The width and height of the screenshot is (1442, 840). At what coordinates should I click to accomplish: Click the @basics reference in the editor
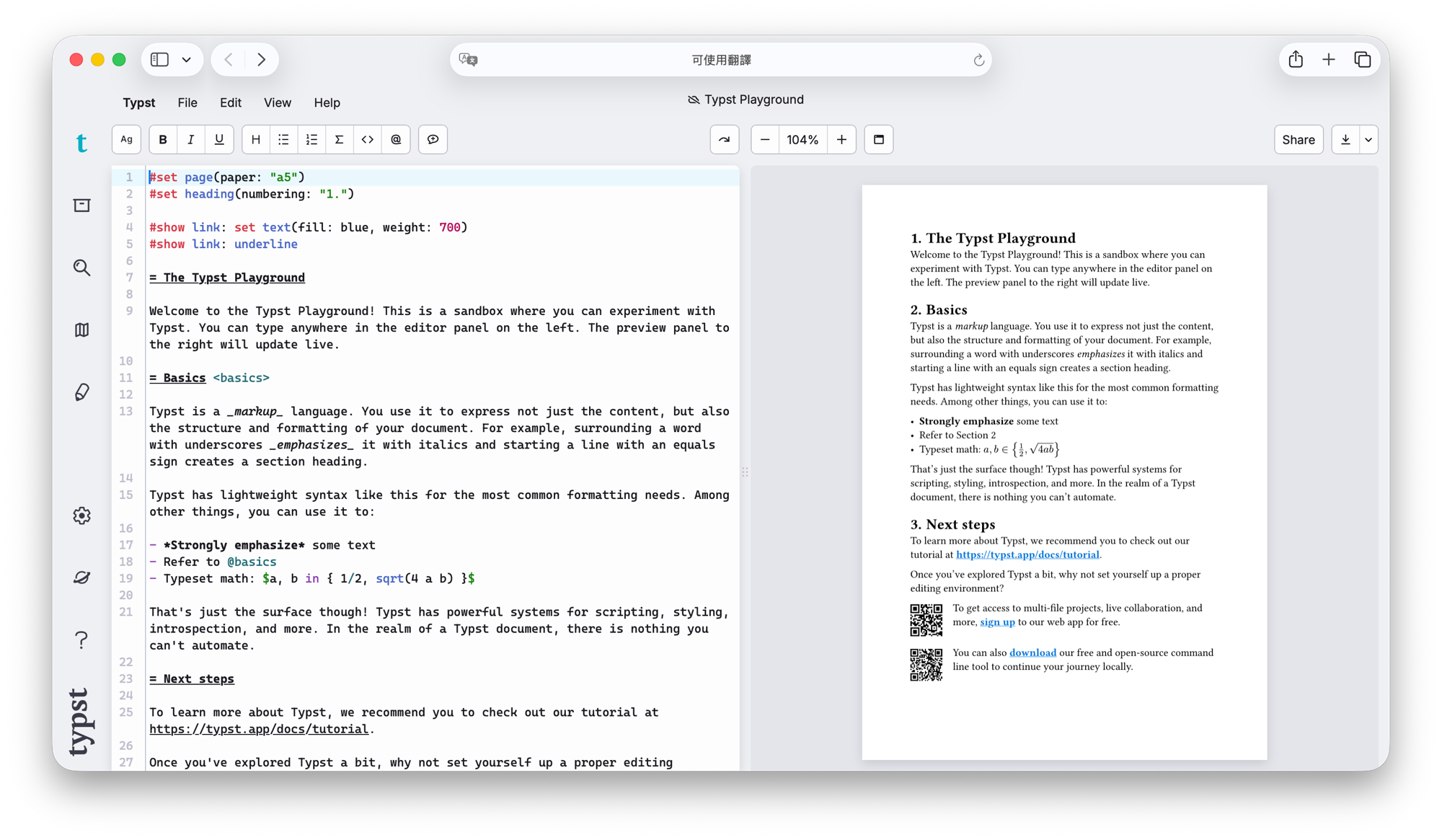point(252,562)
